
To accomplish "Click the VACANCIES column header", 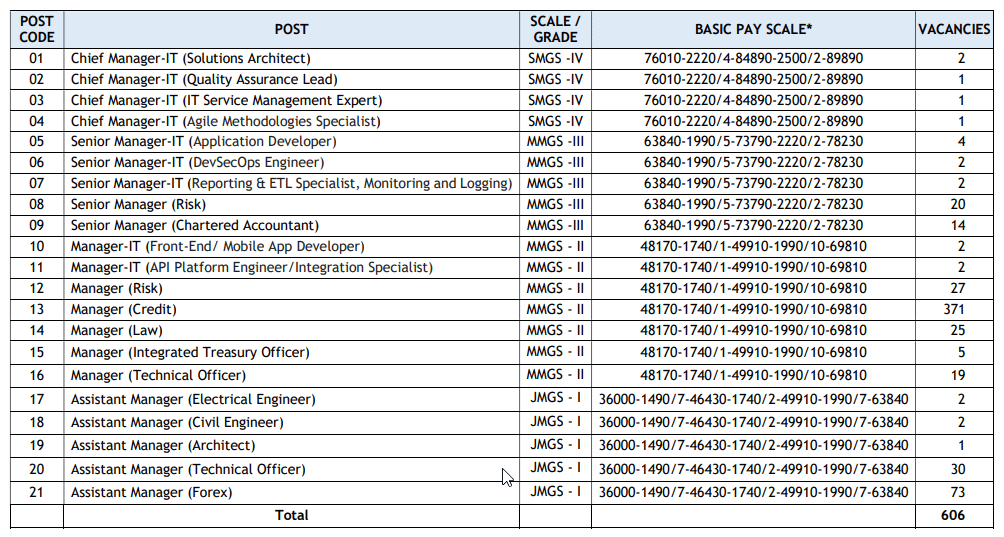I will pos(954,29).
